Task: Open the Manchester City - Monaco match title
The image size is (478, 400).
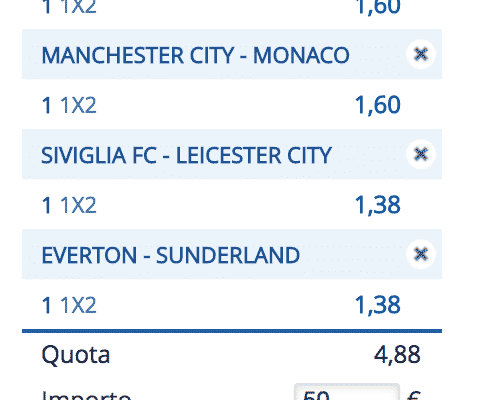Action: click(x=195, y=55)
